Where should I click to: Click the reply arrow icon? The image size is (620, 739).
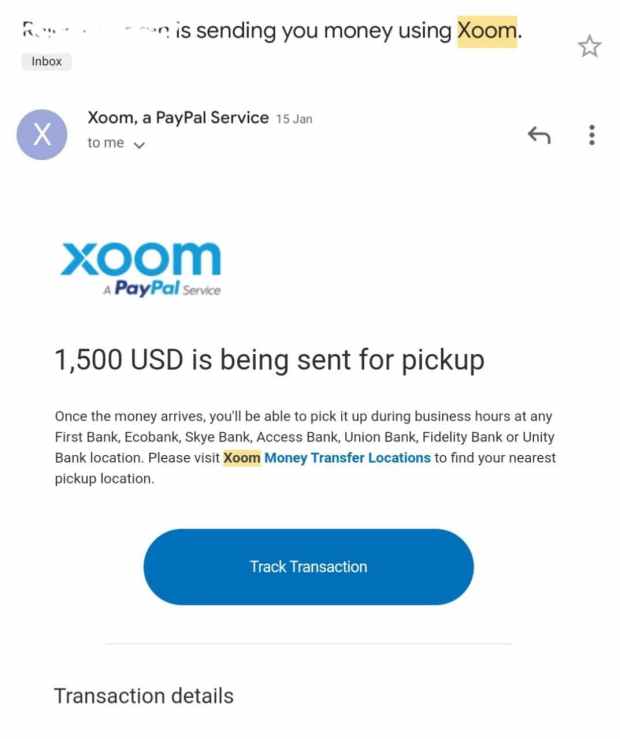(539, 135)
